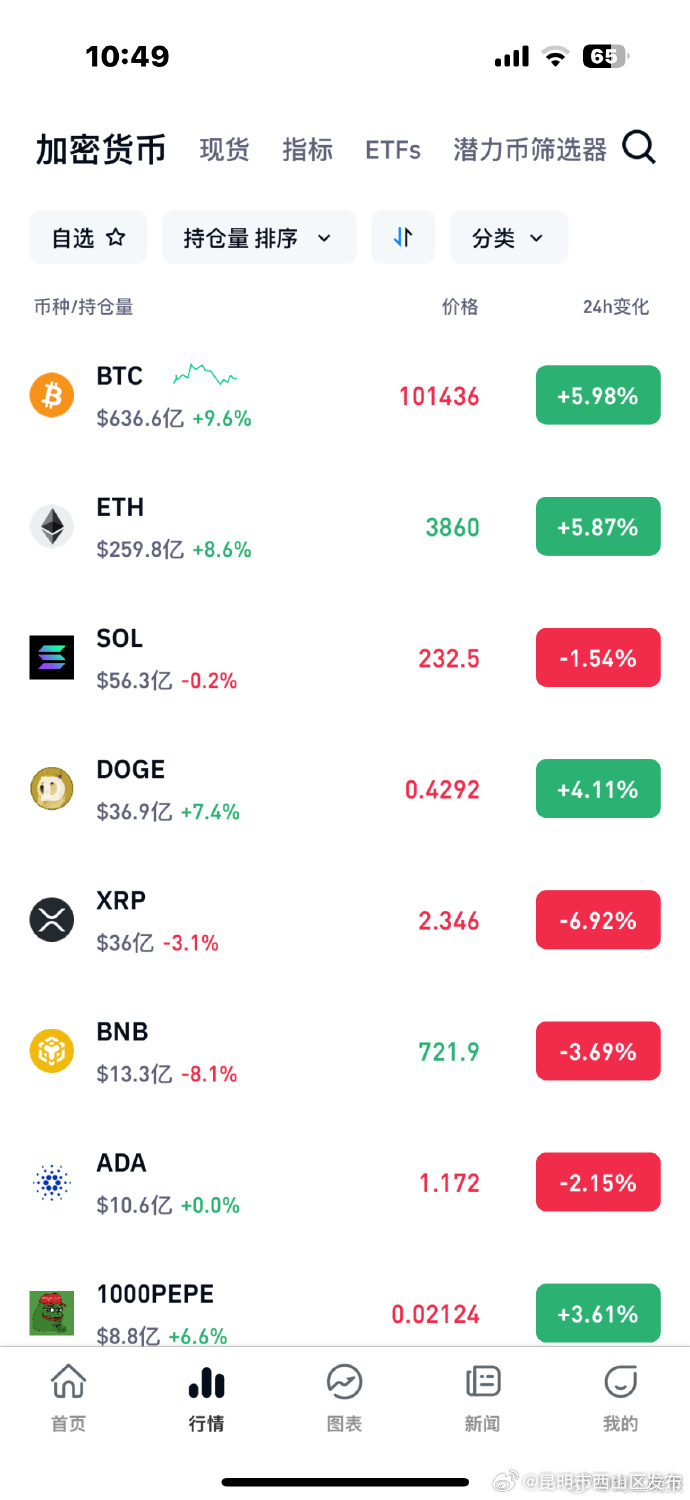Open the 持仓量 排序 dropdown
This screenshot has width=690, height=1500.
[258, 238]
